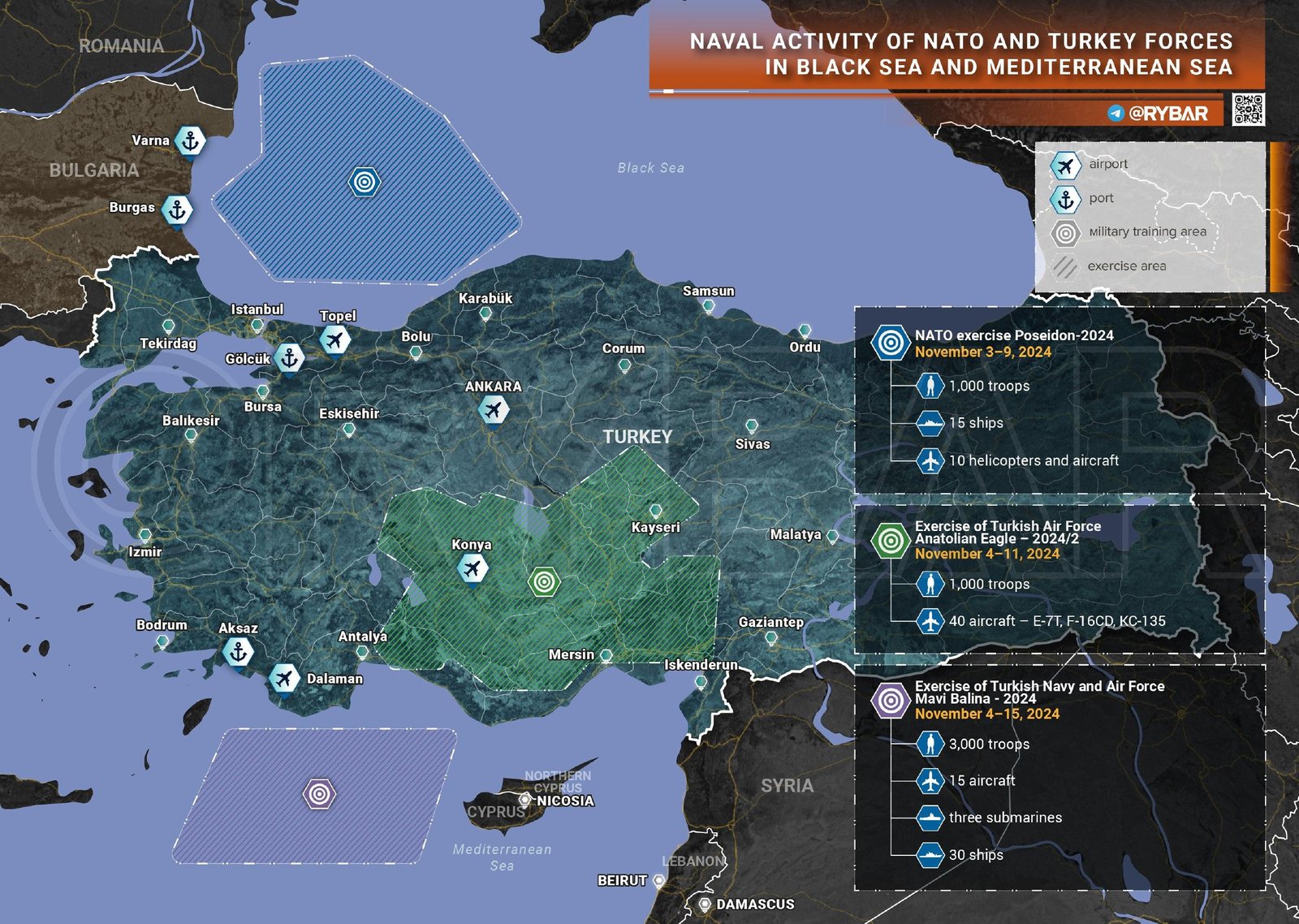Click the QR code in header
Viewport: 1299px width, 924px height.
pyautogui.click(x=1248, y=109)
